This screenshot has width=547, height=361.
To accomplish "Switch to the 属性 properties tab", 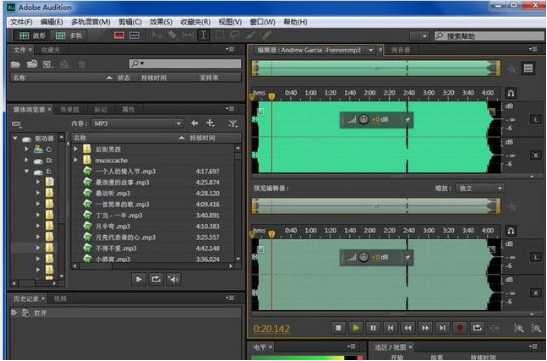I will pyautogui.click(x=128, y=110).
